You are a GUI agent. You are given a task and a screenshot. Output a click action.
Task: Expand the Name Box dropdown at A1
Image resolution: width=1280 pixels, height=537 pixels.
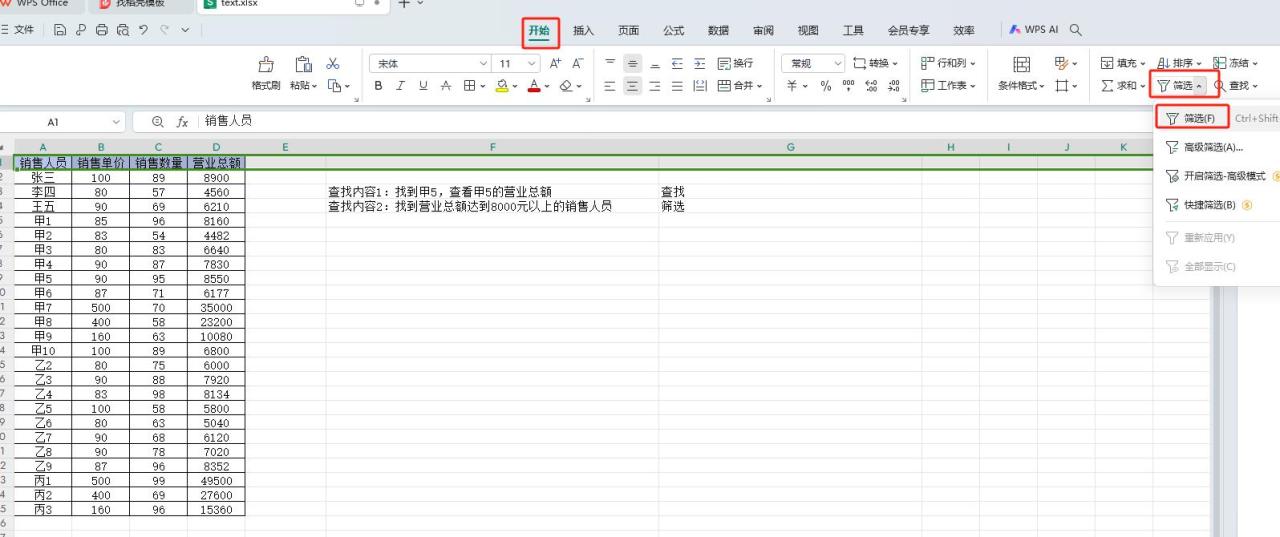(x=116, y=121)
